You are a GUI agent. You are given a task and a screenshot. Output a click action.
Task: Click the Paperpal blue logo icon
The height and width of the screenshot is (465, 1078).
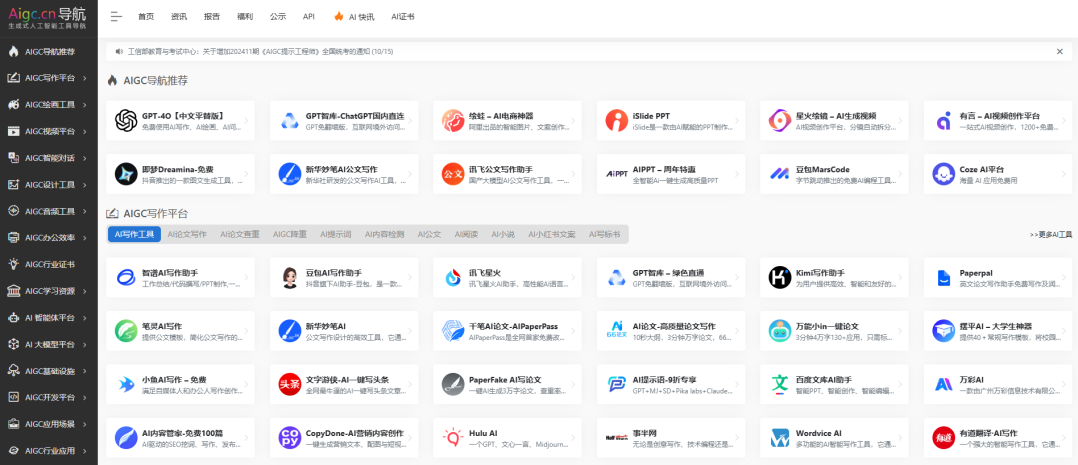point(944,277)
